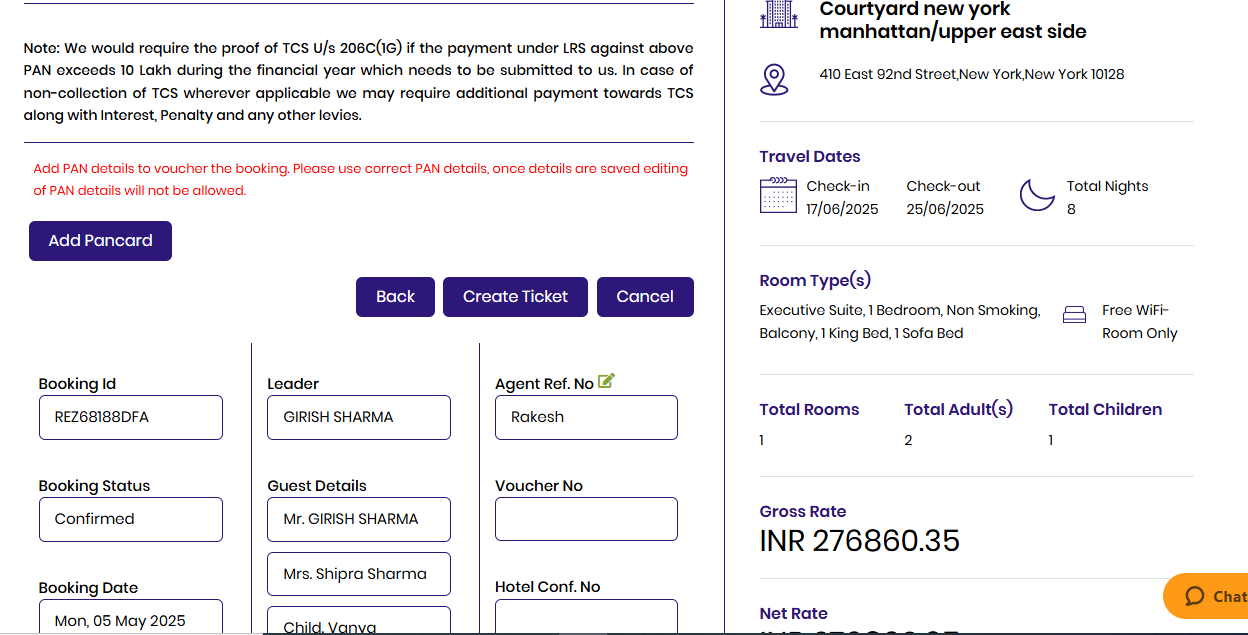The height and width of the screenshot is (635, 1248).
Task: Click the red Add PAN details warning
Action: [360, 179]
